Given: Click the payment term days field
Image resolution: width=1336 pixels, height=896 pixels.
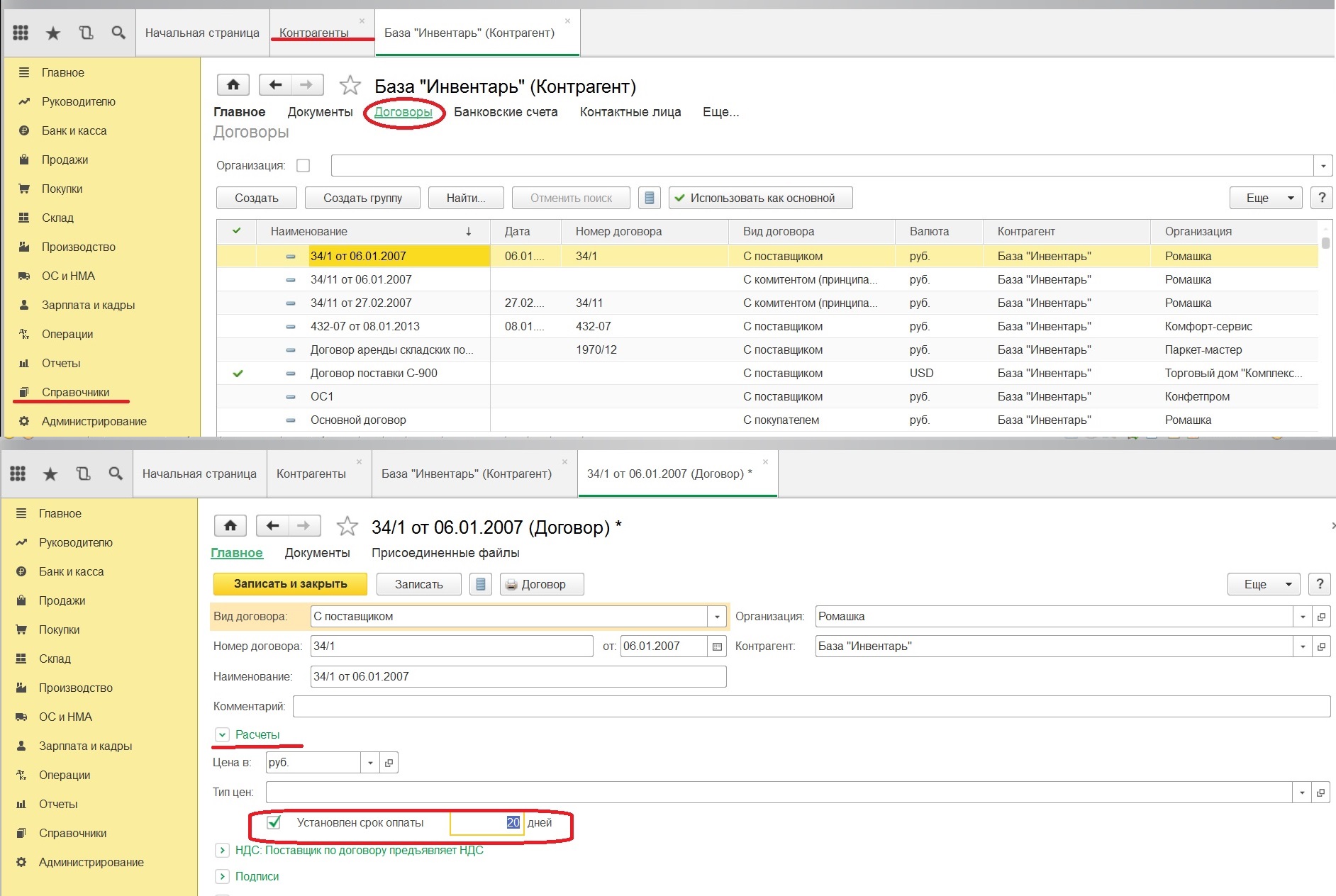Looking at the screenshot, I should pos(486,822).
